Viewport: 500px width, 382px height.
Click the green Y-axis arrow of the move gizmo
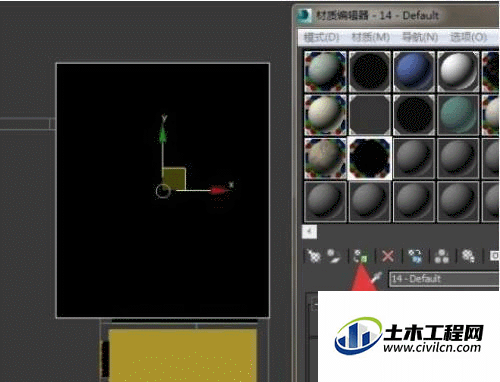coord(163,135)
